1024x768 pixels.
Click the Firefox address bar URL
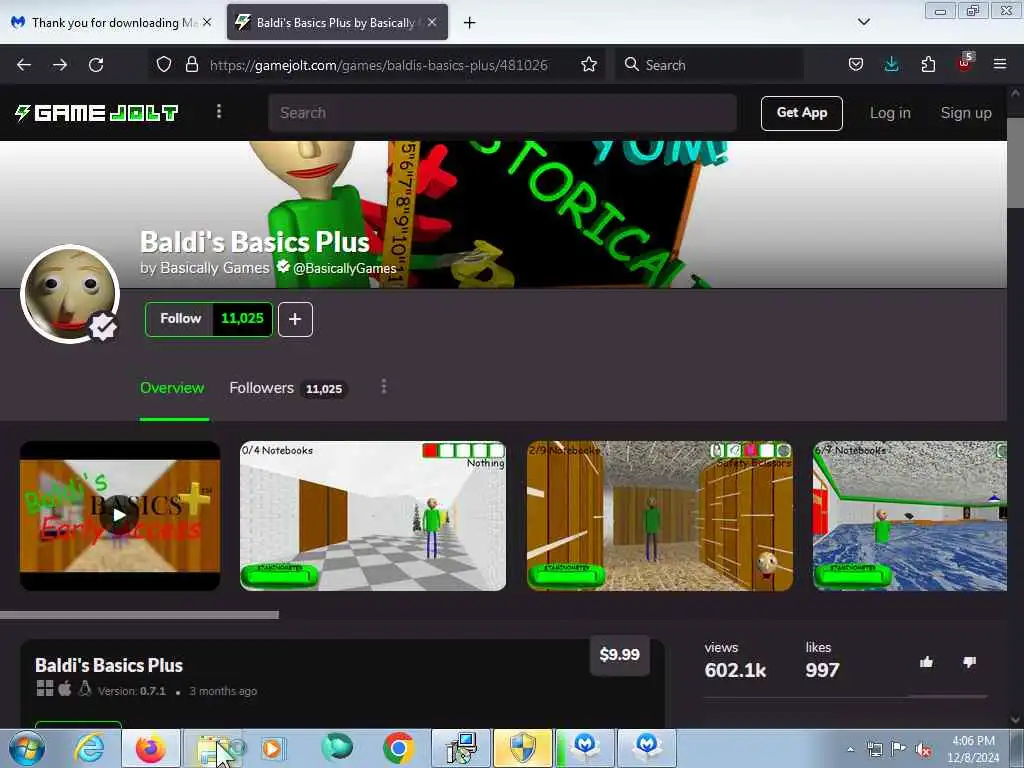378,65
